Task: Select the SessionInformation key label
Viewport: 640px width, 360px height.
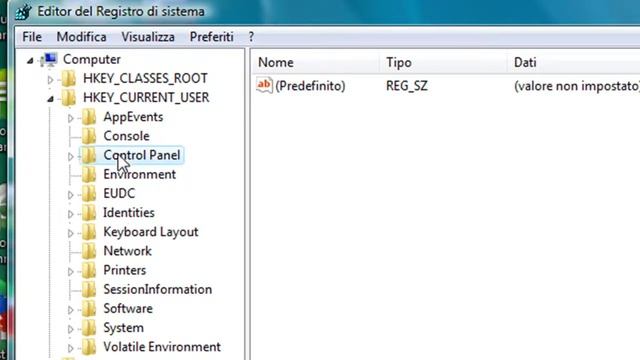Action: point(158,289)
